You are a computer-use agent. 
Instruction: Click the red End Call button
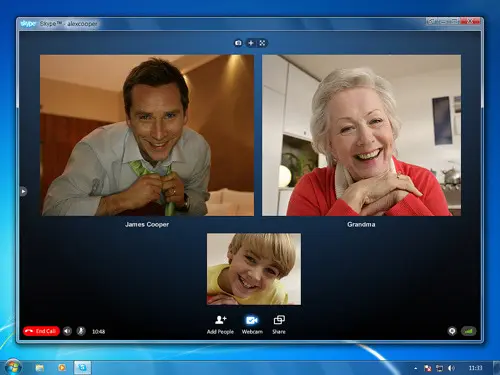coord(41,331)
